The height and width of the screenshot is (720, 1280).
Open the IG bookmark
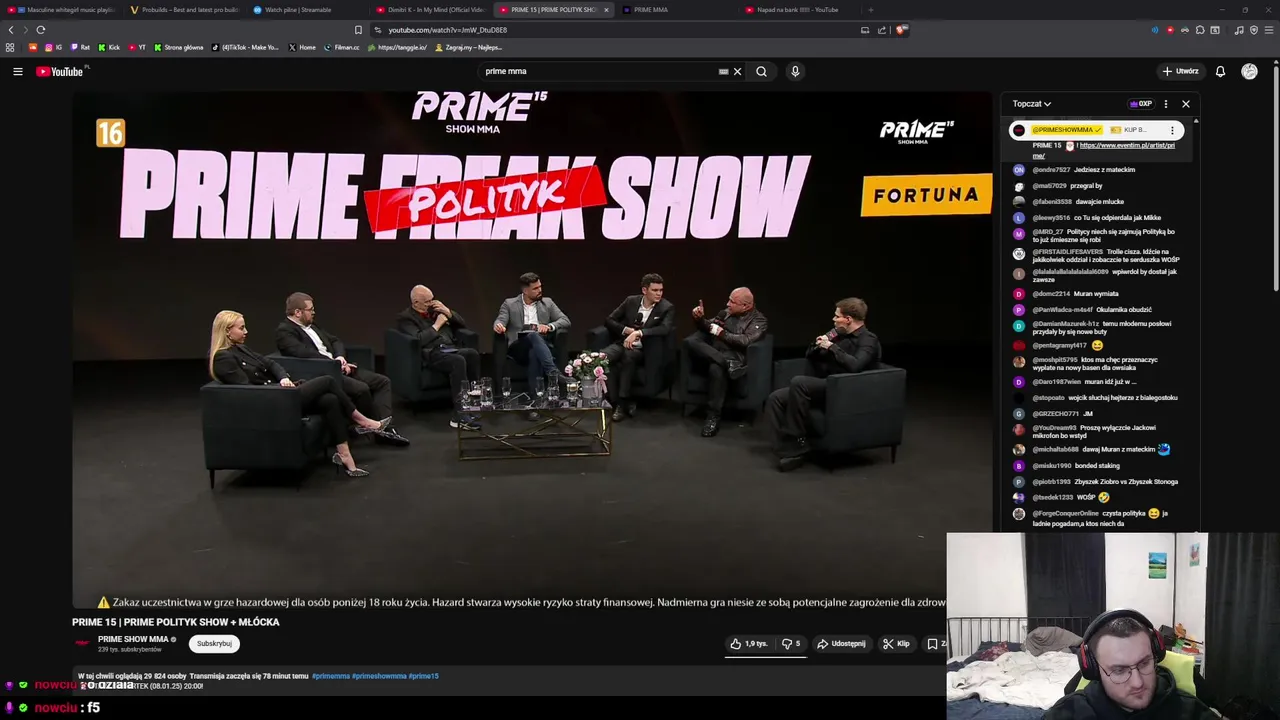pyautogui.click(x=54, y=47)
